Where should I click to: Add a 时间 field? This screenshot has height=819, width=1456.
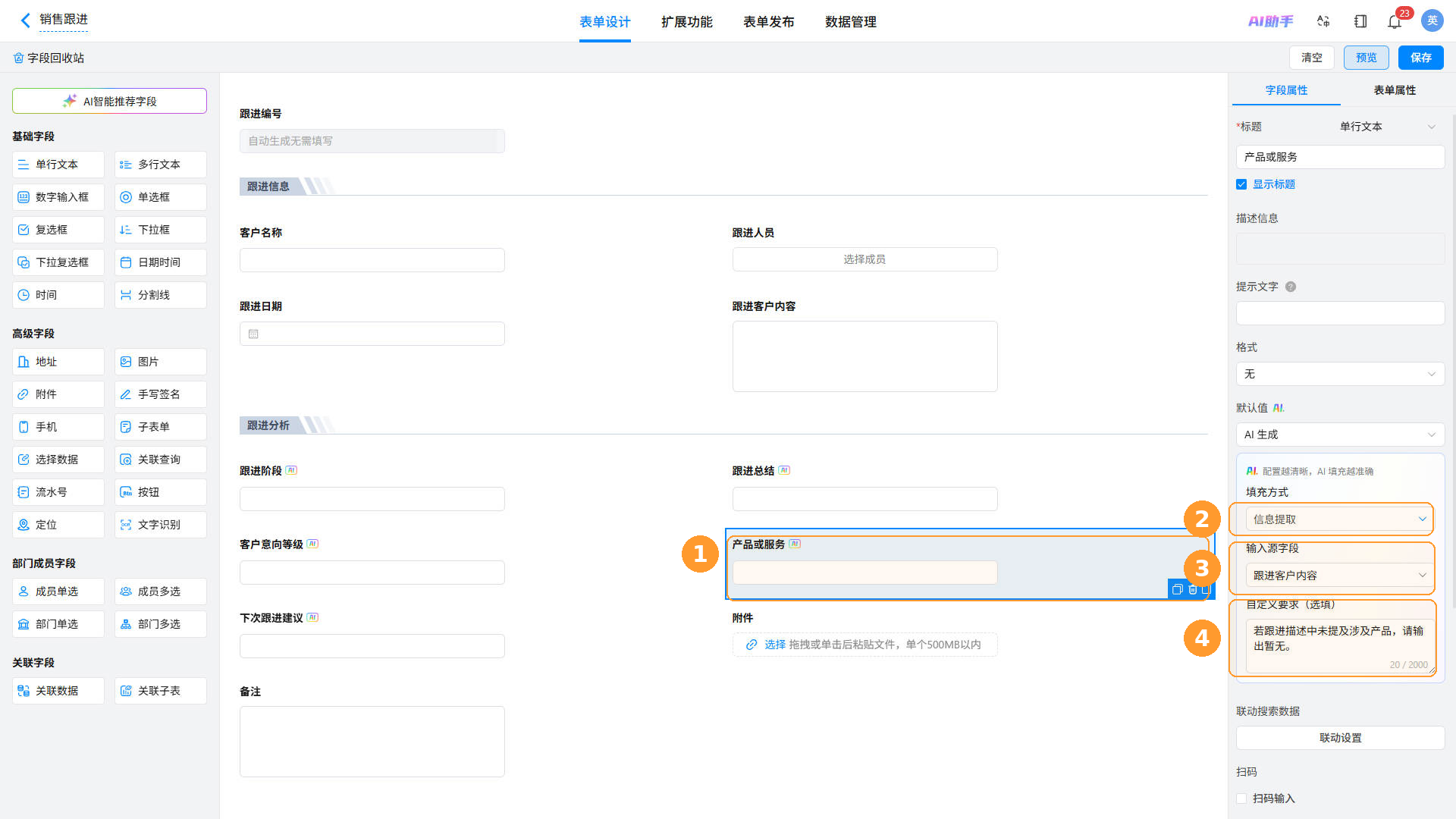pos(58,295)
